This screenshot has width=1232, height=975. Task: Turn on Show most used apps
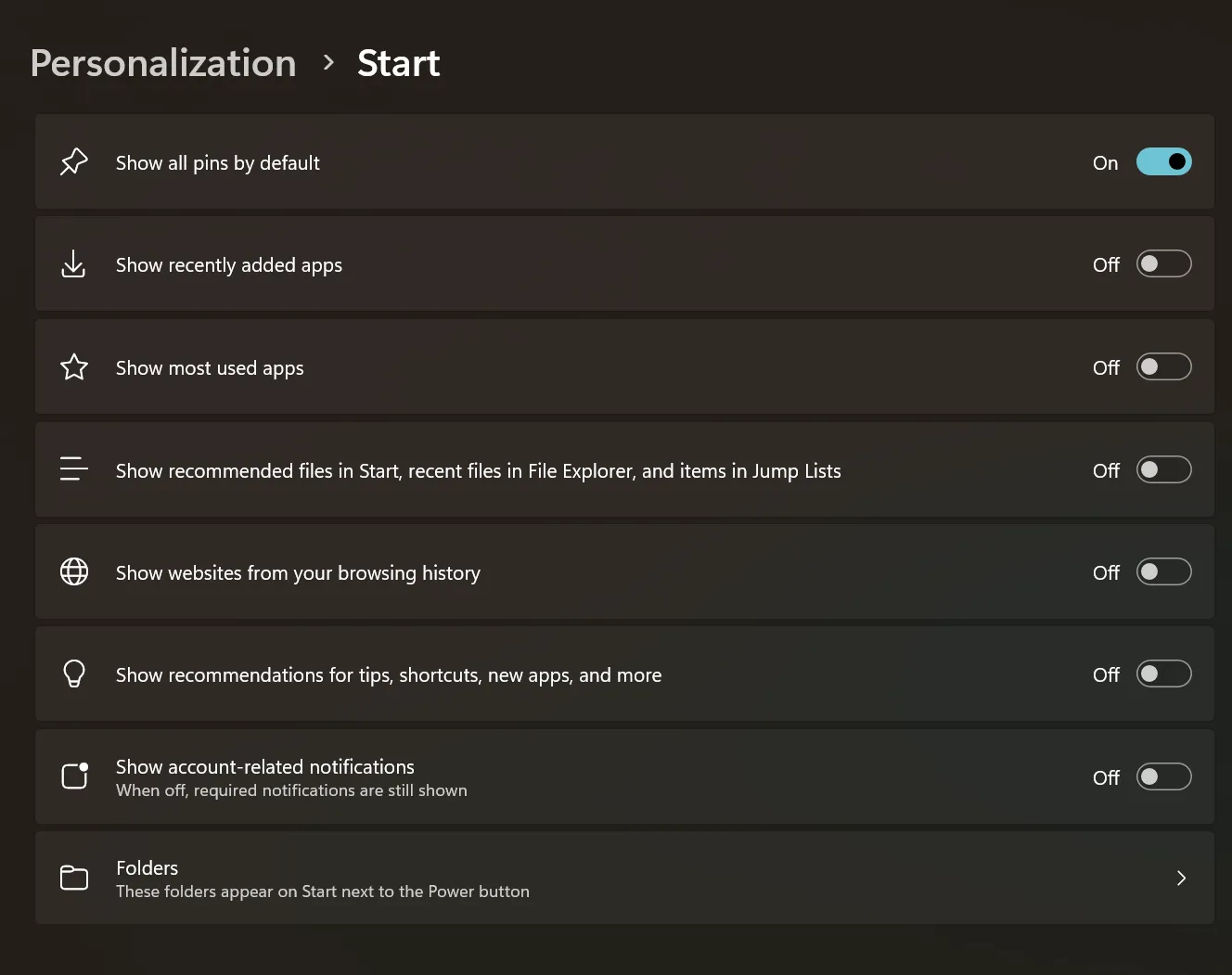[1163, 367]
